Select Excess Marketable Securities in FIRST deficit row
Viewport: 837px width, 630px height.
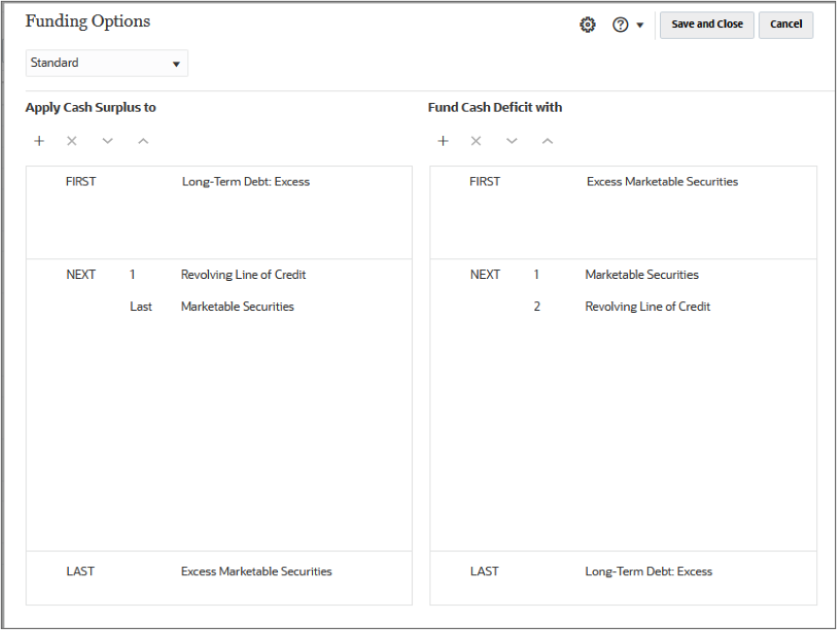tap(662, 181)
